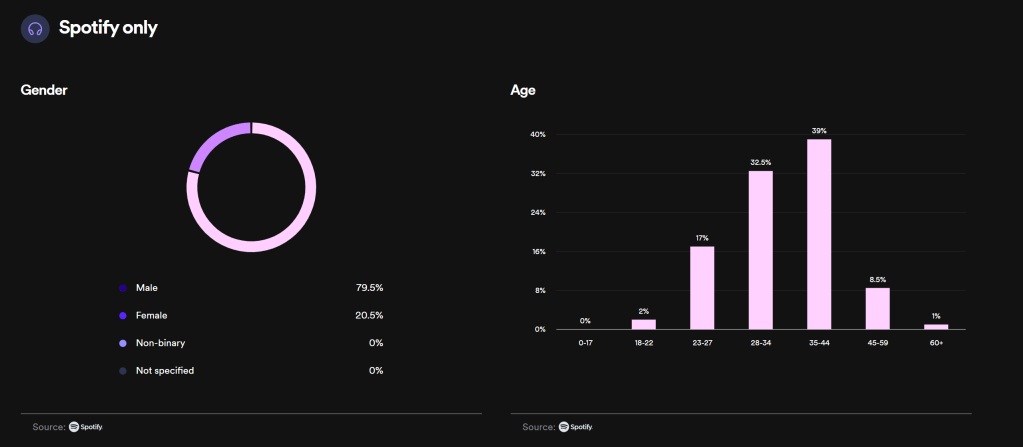Image resolution: width=1023 pixels, height=447 pixels.
Task: Select the Not specified legend label
Action: point(165,371)
